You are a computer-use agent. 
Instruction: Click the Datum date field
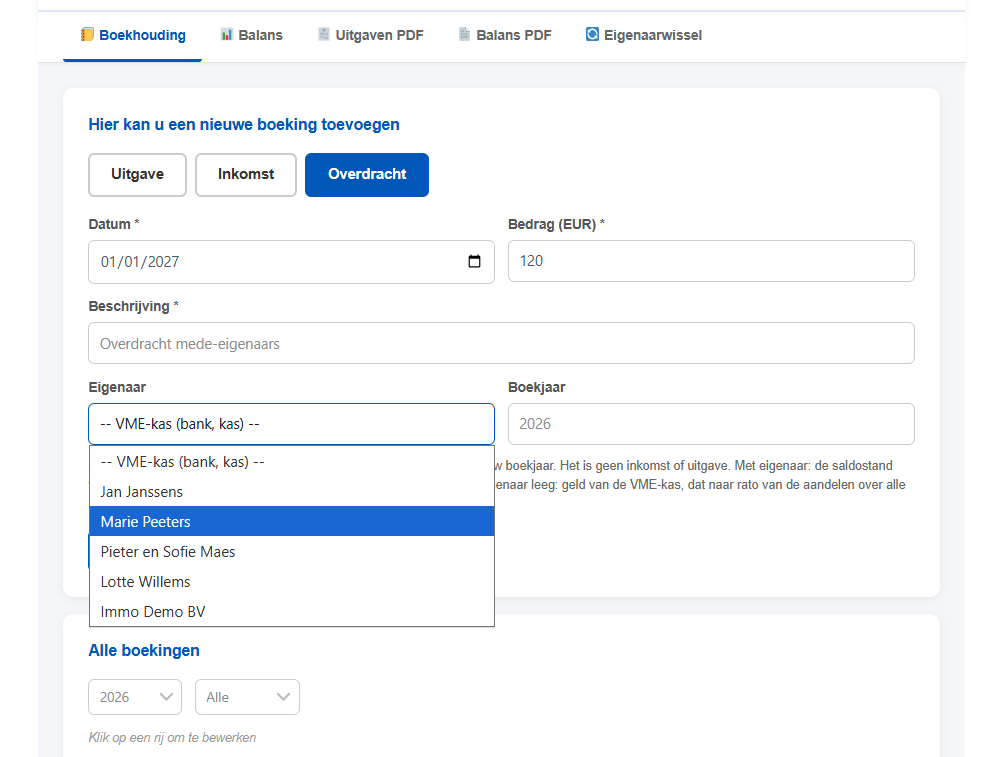(291, 262)
